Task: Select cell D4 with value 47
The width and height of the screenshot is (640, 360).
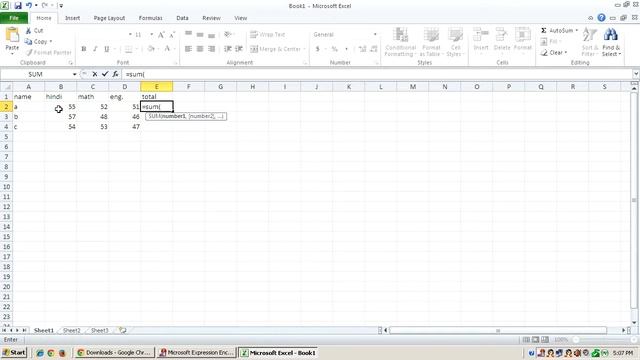Action: (124, 127)
